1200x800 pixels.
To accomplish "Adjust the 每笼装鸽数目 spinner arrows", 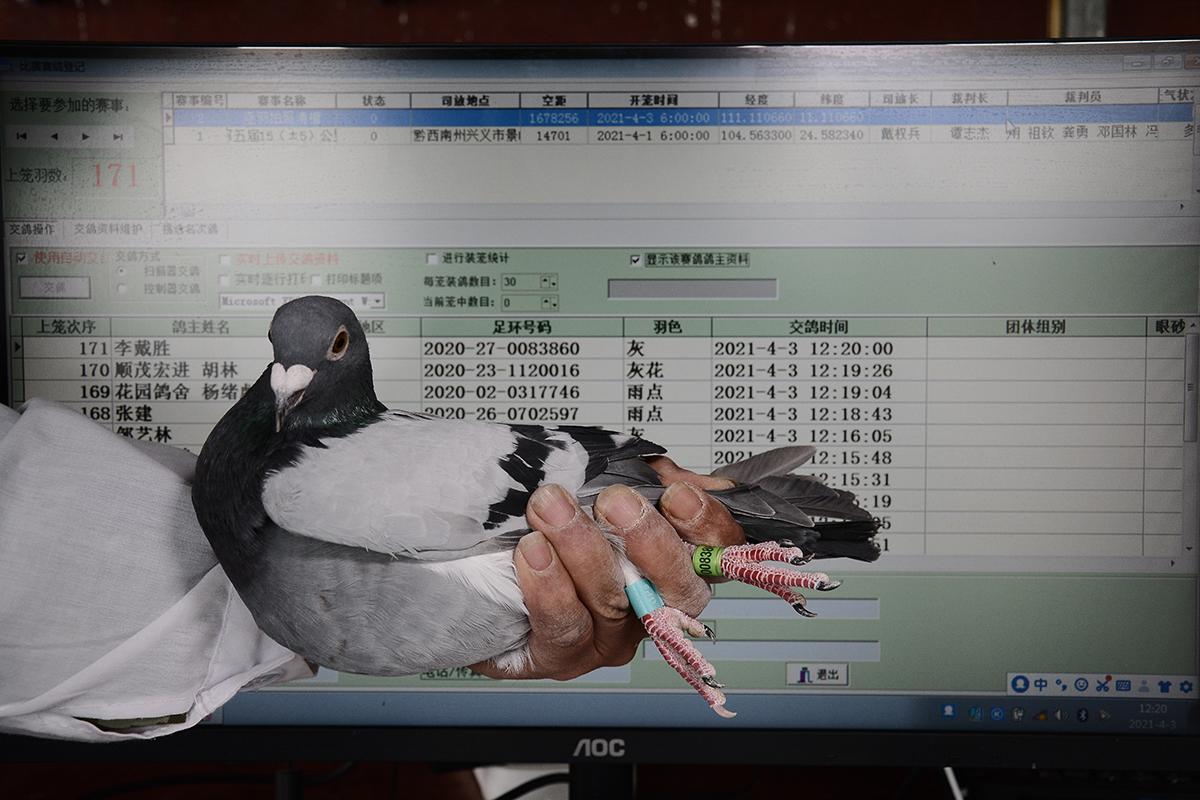I will click(x=548, y=282).
